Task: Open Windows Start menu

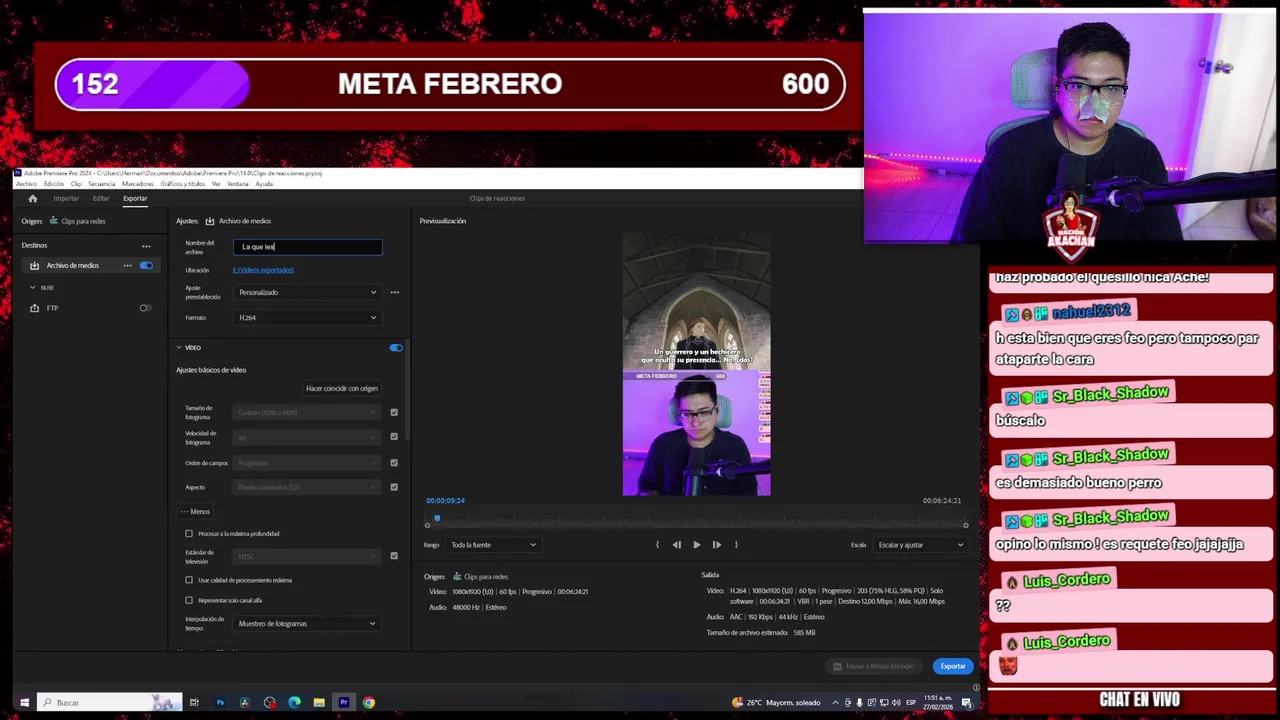Action: pos(24,702)
